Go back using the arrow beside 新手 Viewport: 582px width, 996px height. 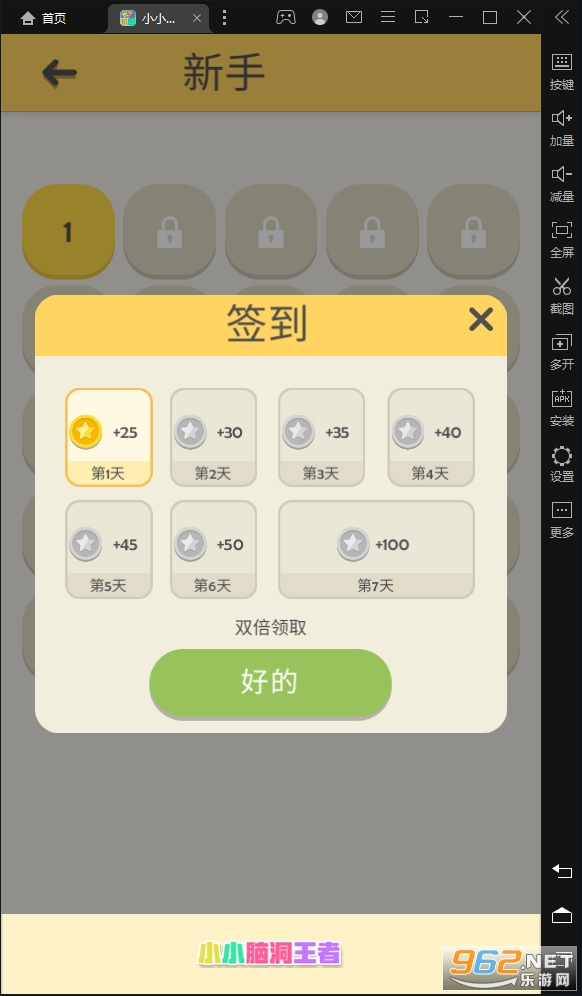59,73
